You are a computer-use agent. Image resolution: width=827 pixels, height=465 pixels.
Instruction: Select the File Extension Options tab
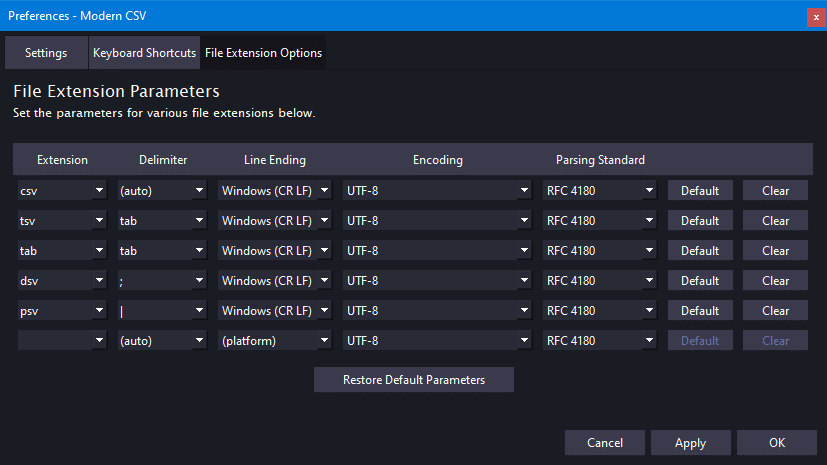coord(263,53)
